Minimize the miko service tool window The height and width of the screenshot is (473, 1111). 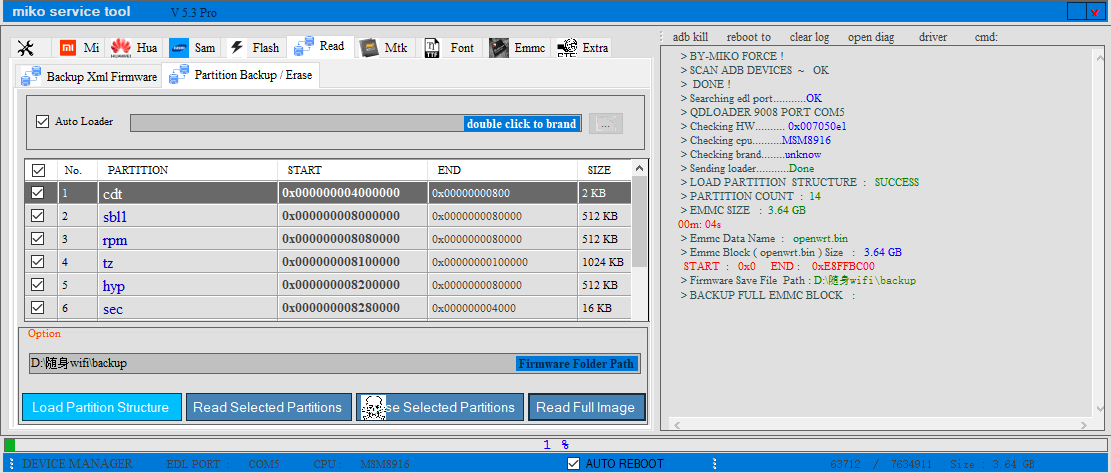pos(1077,11)
